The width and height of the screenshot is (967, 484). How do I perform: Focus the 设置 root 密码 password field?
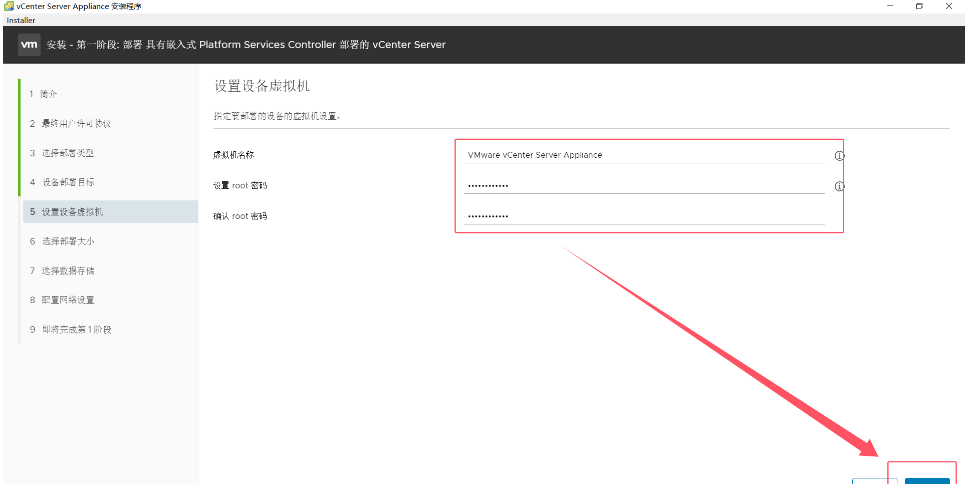[644, 185]
